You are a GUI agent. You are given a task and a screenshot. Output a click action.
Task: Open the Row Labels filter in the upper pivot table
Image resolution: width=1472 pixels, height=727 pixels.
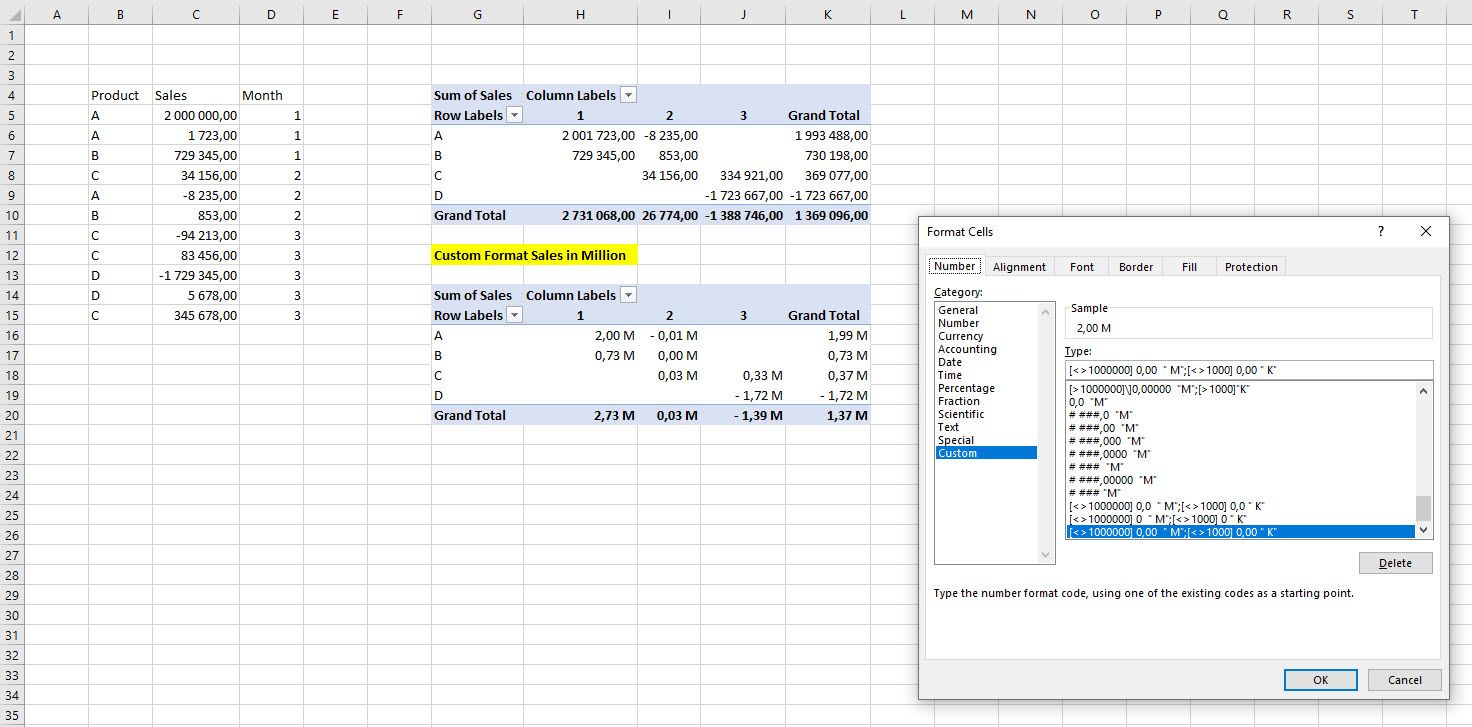pyautogui.click(x=515, y=115)
